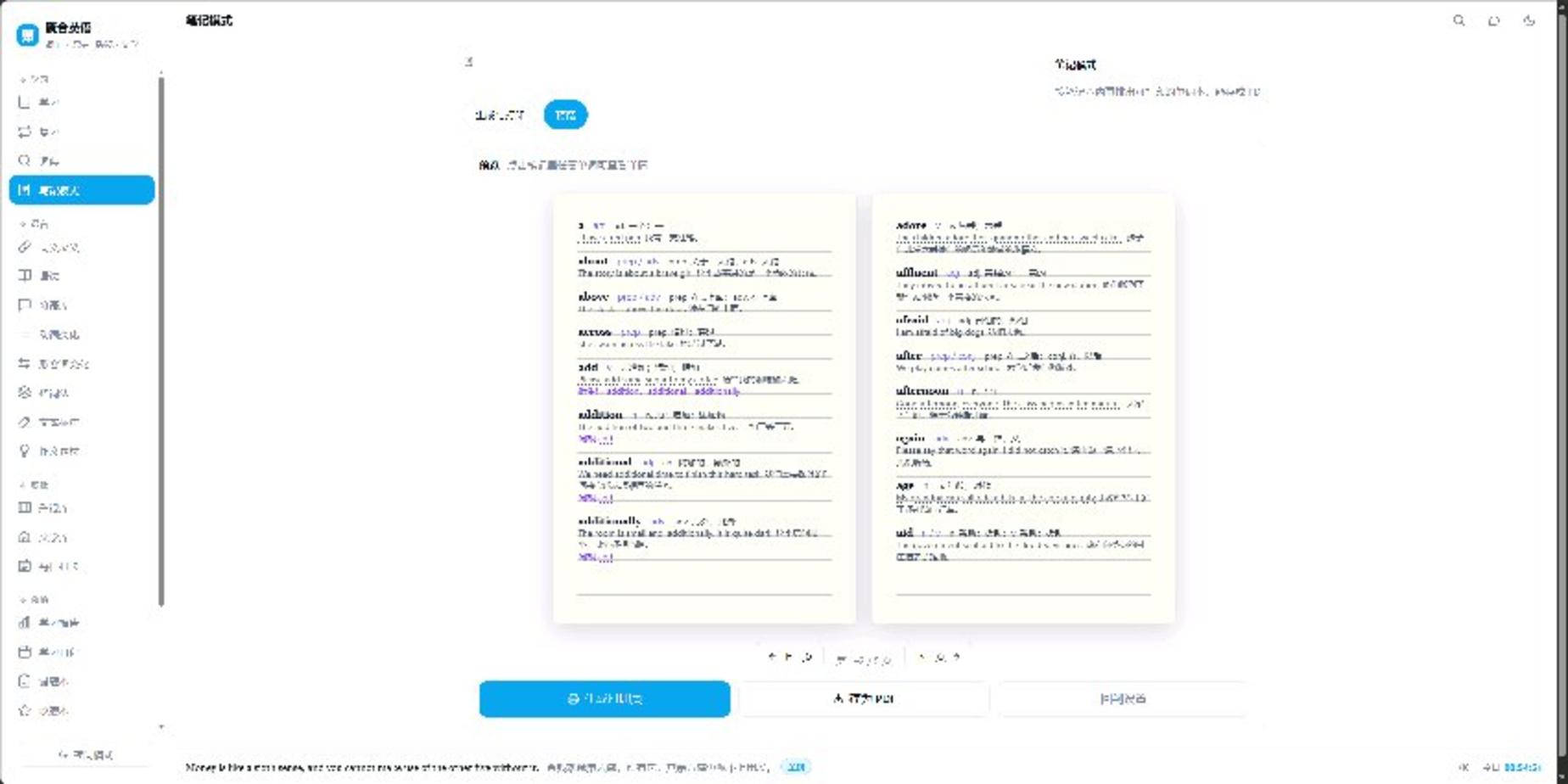This screenshot has height=784, width=1568.
Task: Click the word "adore" on the right page
Action: 910,226
